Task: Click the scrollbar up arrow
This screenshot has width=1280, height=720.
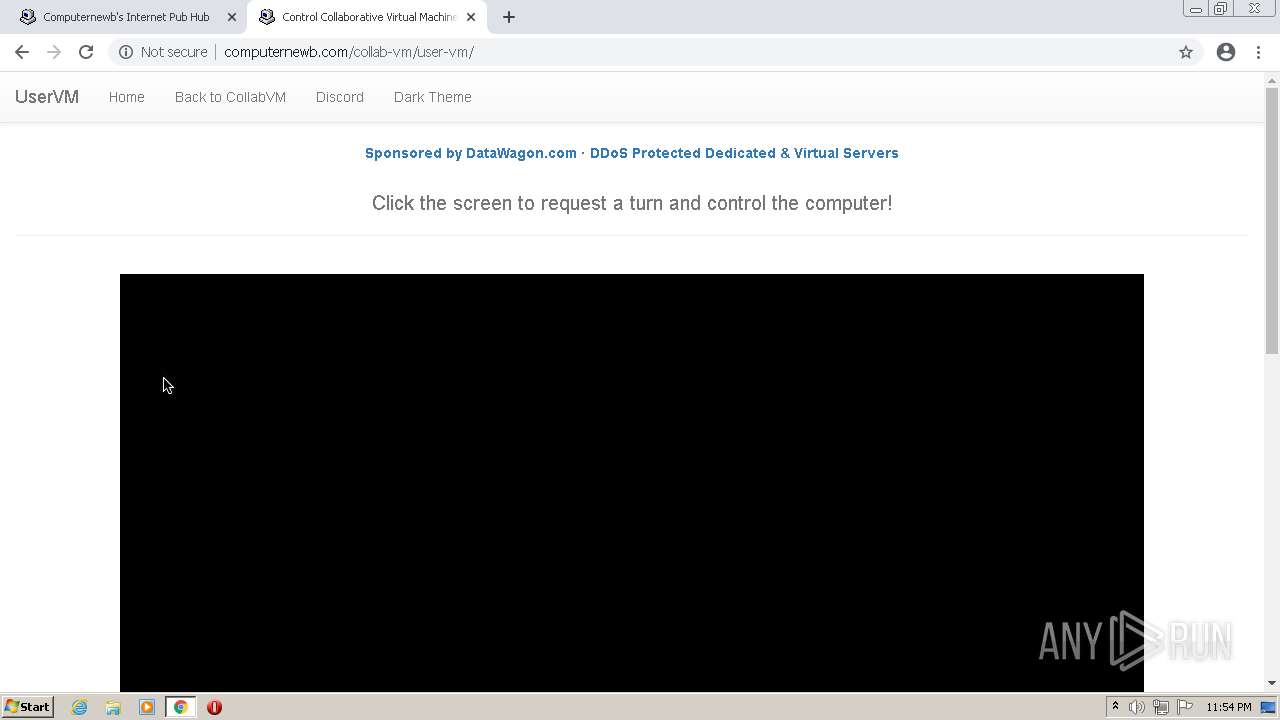Action: tap(1272, 79)
